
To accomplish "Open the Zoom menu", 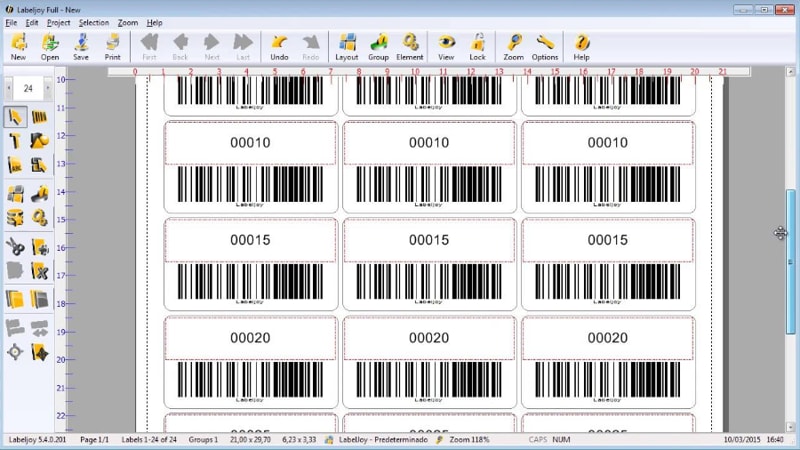I will (x=128, y=22).
